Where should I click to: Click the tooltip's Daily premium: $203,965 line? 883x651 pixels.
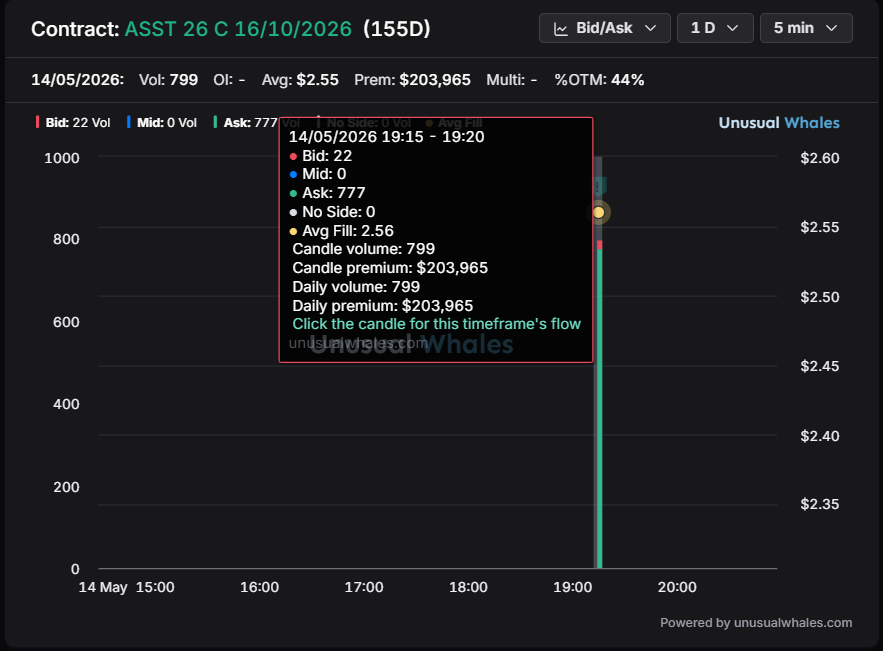pos(383,306)
